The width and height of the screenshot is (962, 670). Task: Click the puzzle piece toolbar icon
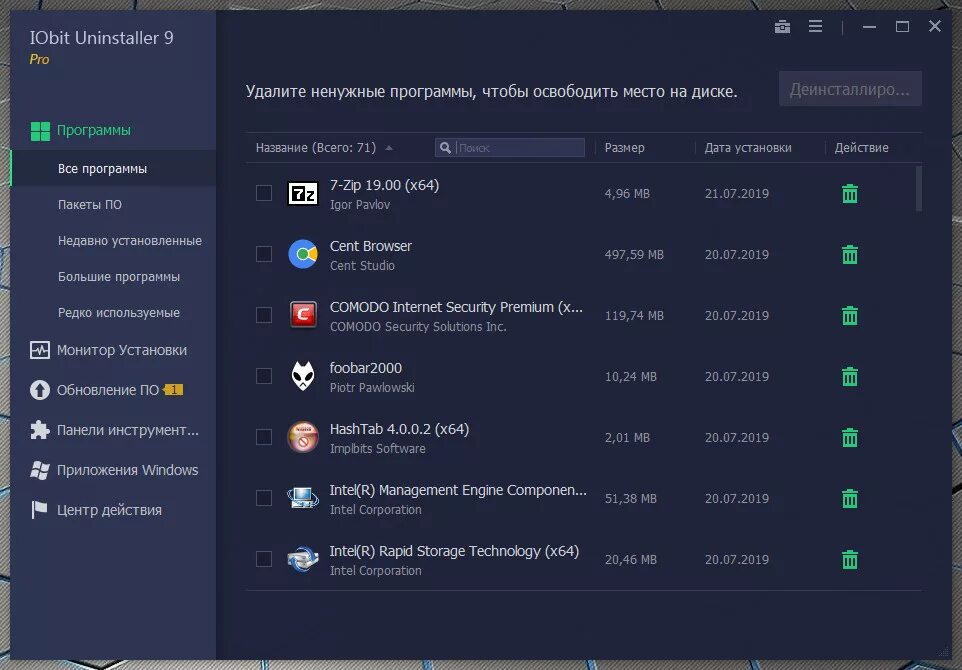[x=40, y=430]
